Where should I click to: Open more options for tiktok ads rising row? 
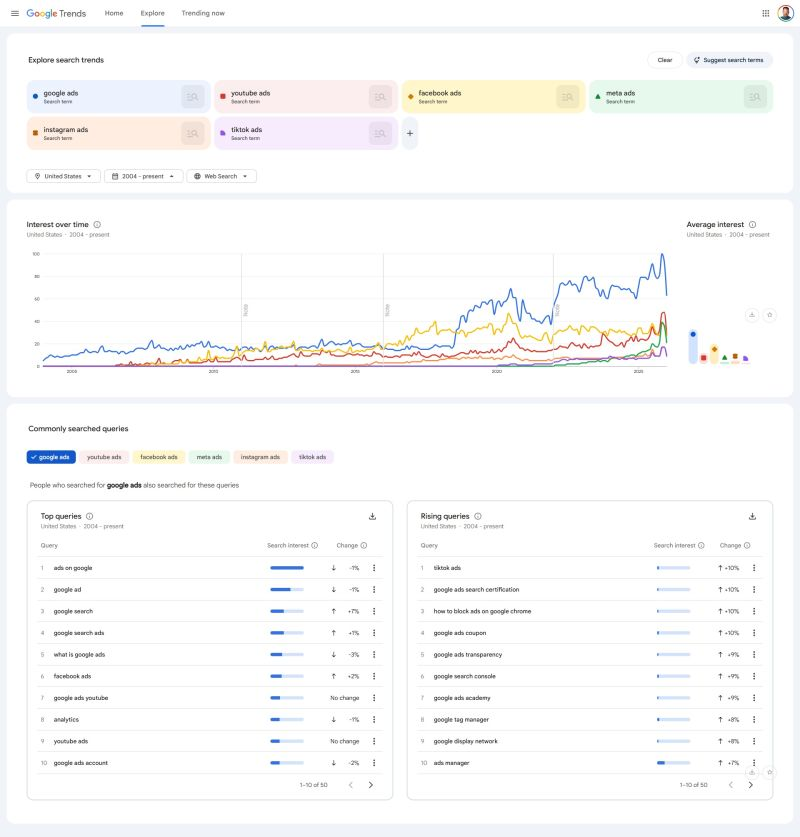754,568
